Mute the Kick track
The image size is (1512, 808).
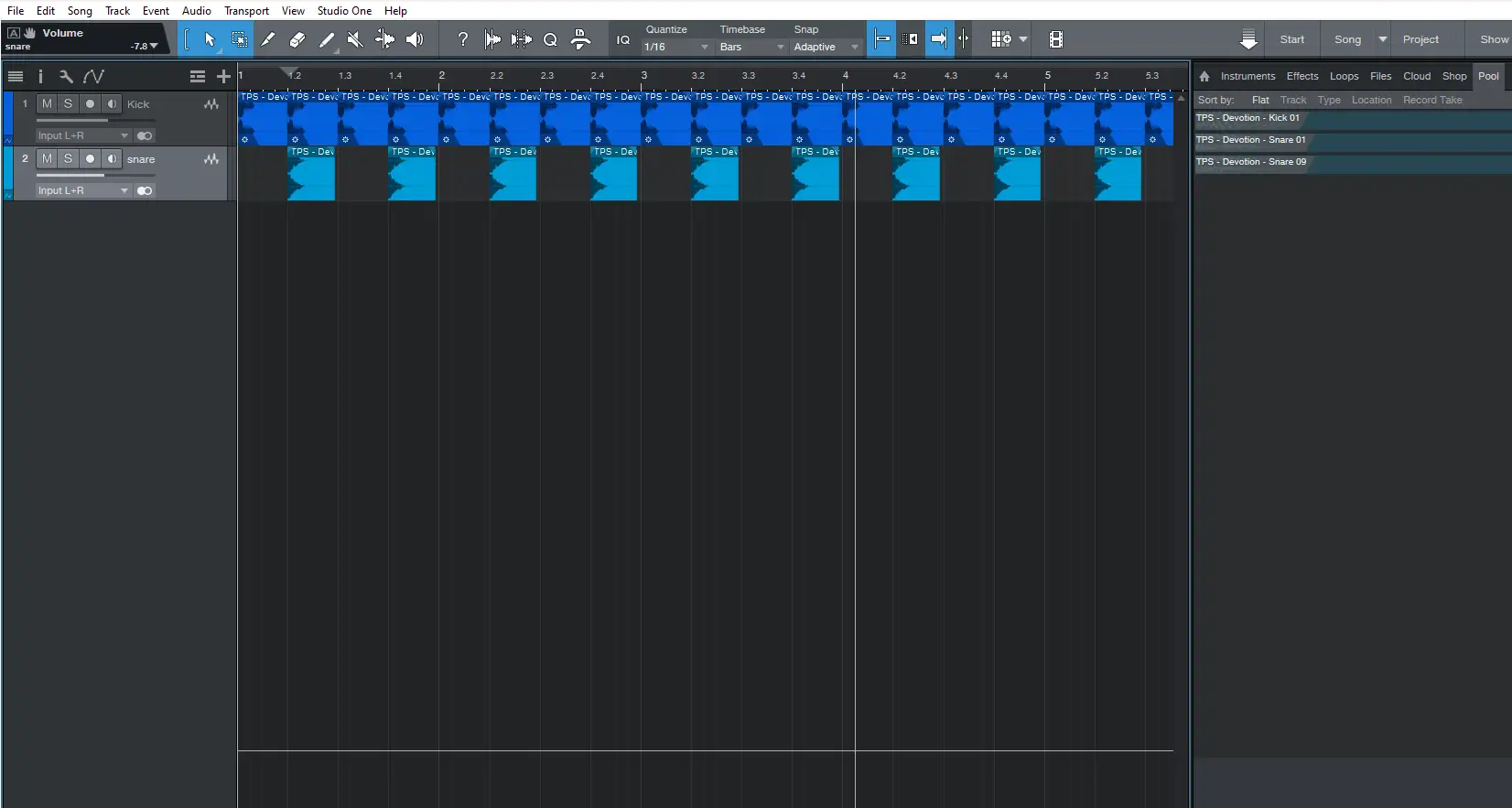[x=47, y=104]
